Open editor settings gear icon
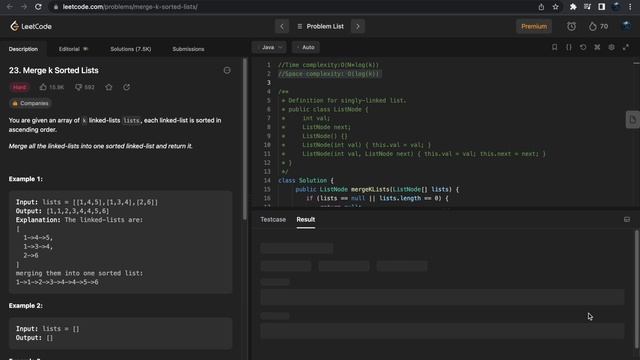This screenshot has width=640, height=360. coord(611,47)
